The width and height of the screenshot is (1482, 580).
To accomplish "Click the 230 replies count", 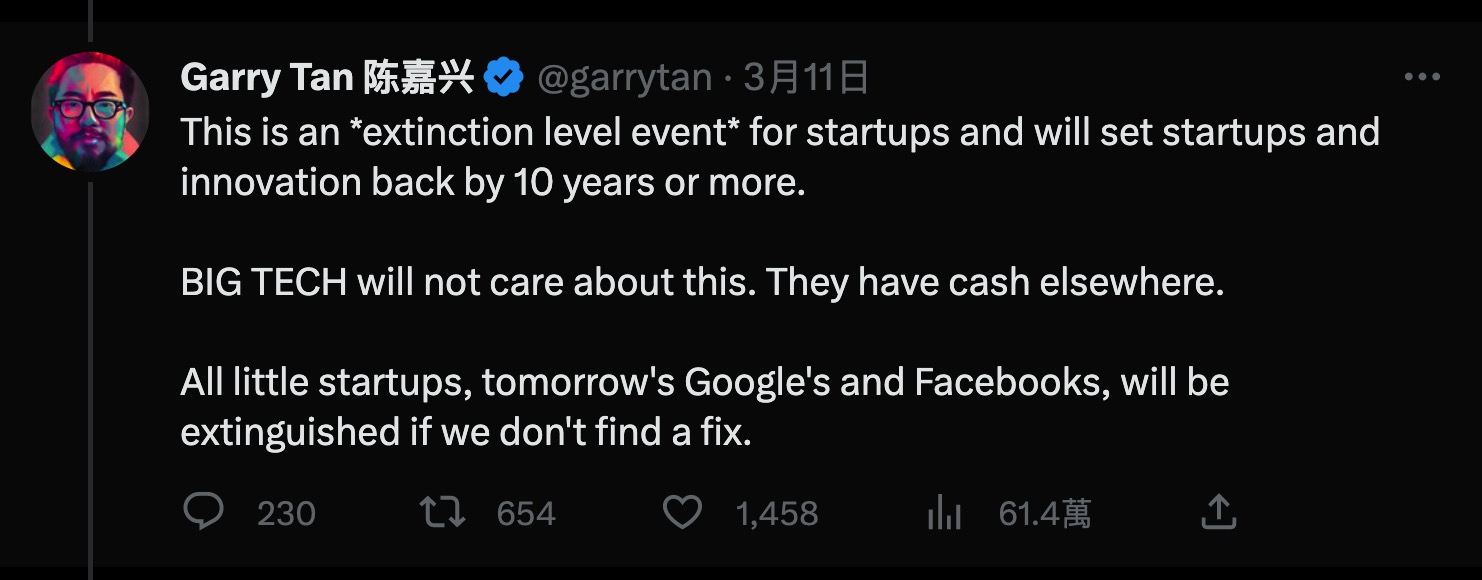I will tap(286, 514).
